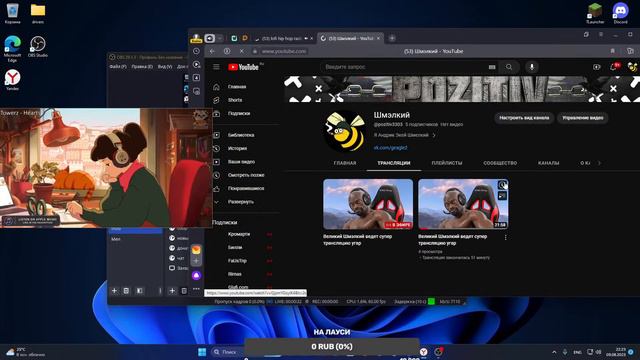This screenshot has height=360, width=640.
Task: Open the YouTube hamburger guide menu
Action: click(216, 67)
